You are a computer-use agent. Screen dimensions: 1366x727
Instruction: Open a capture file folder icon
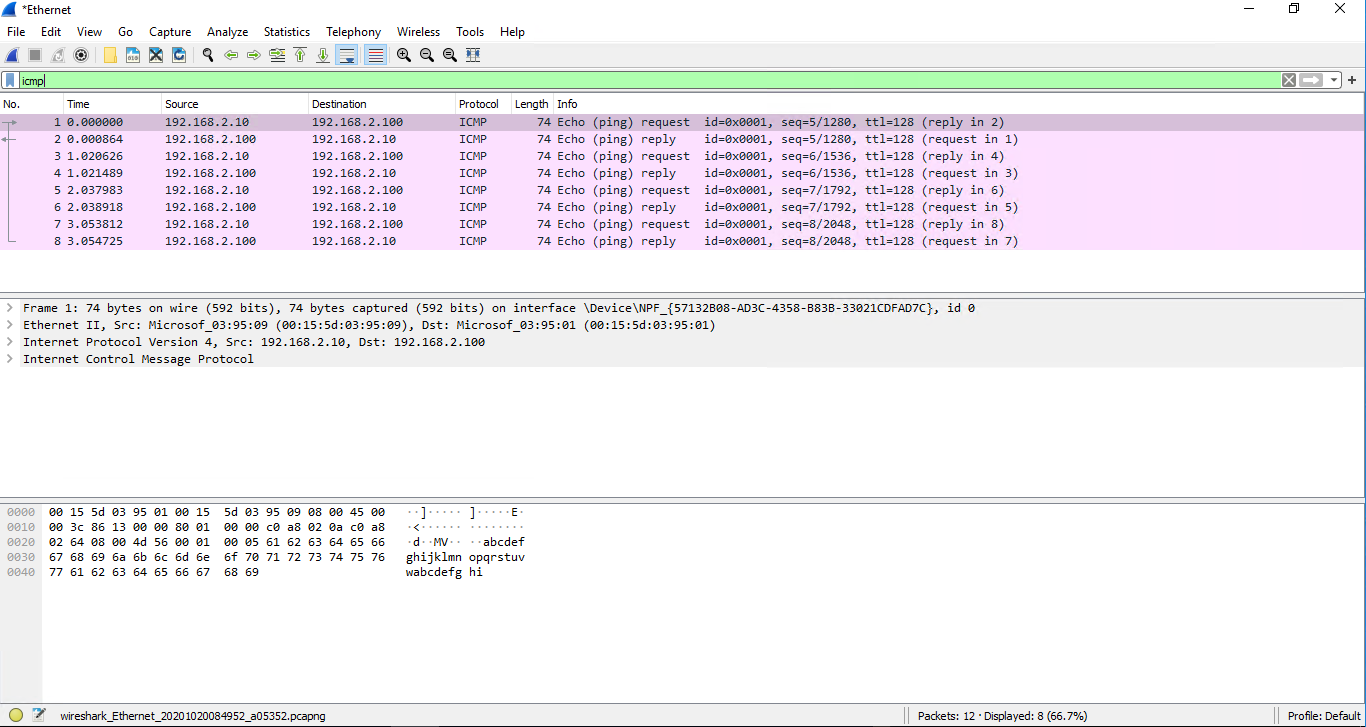[x=110, y=55]
